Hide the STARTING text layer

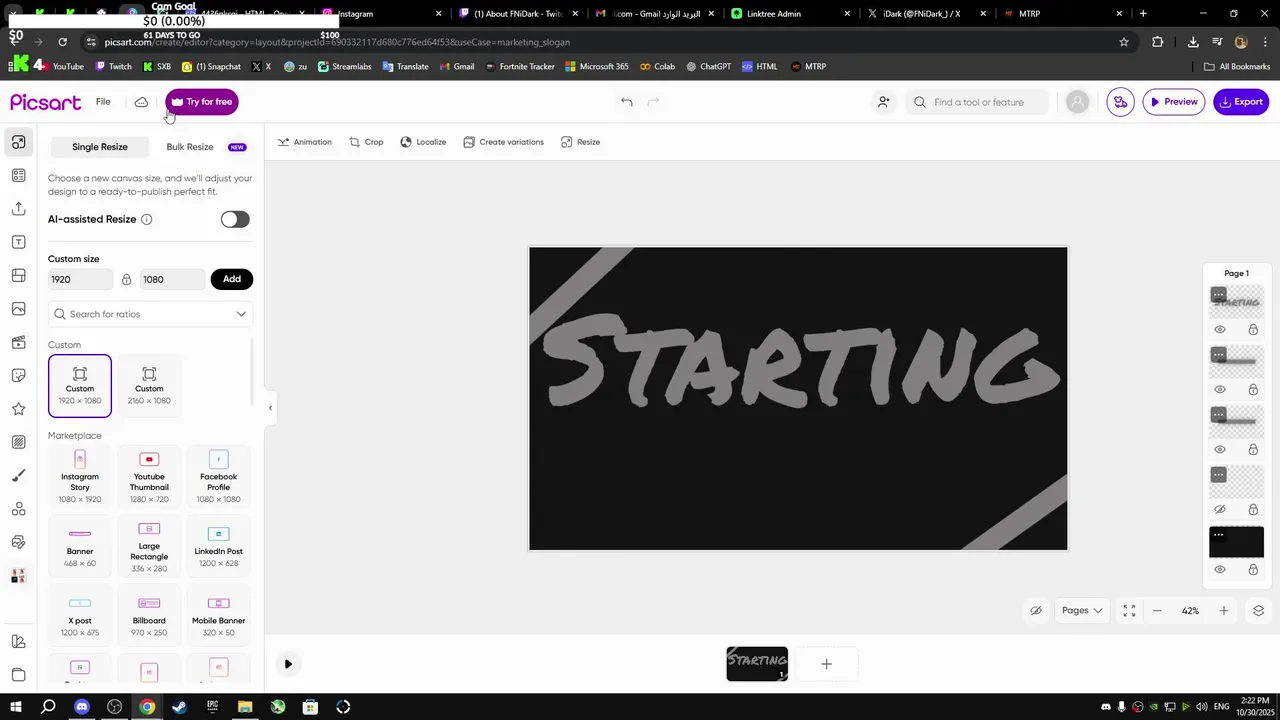click(x=1220, y=330)
